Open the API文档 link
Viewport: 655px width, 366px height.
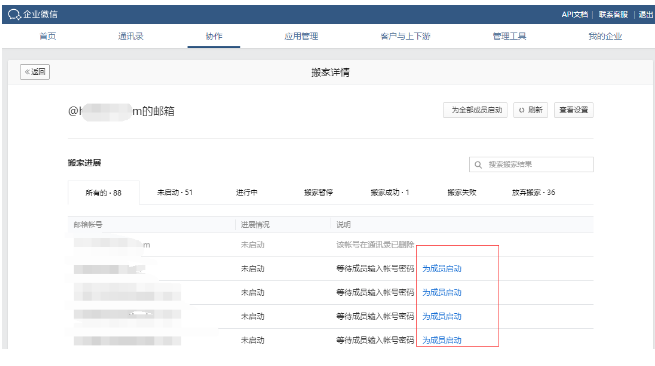(x=574, y=15)
